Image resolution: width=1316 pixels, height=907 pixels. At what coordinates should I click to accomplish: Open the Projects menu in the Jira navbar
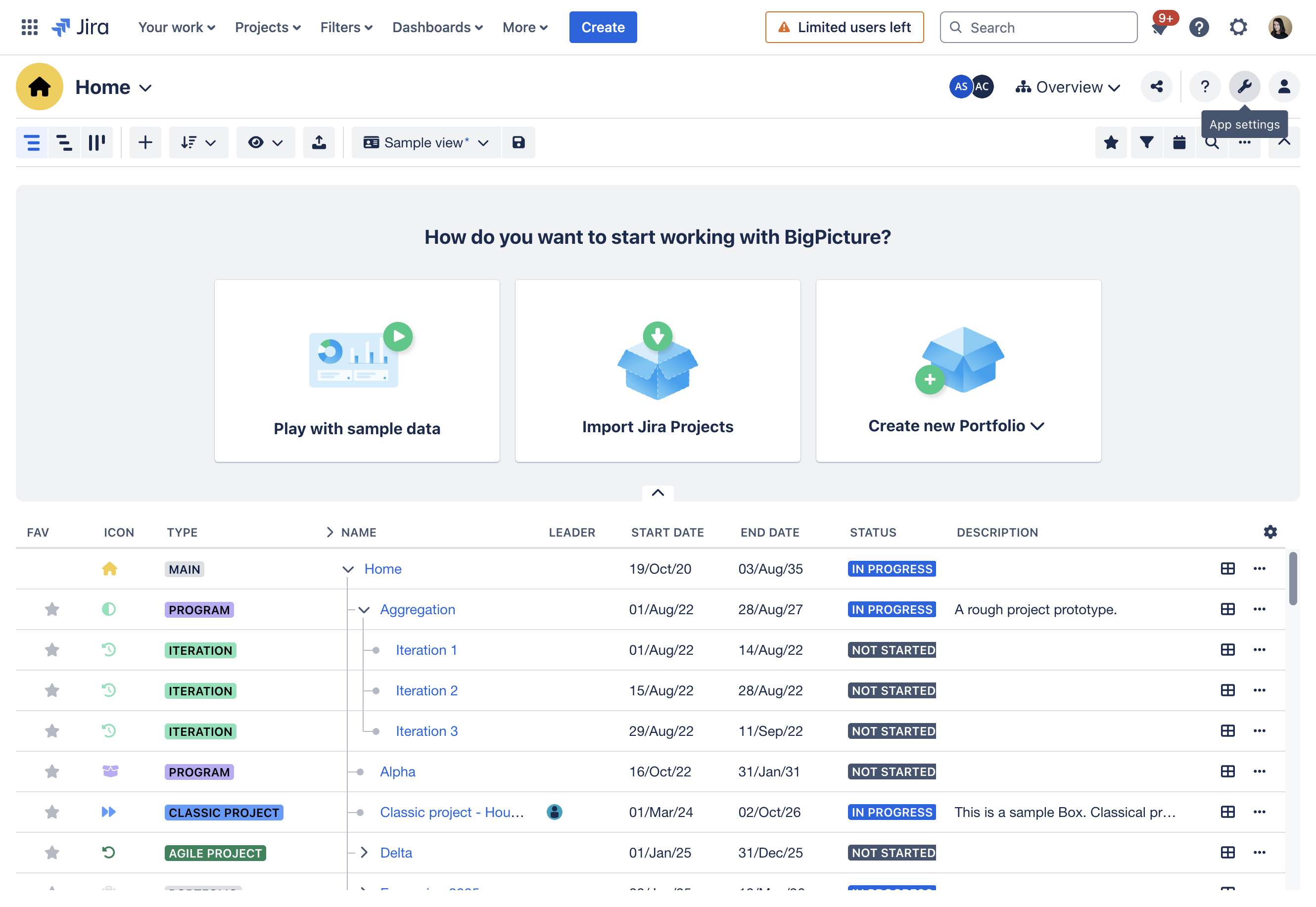pos(268,27)
